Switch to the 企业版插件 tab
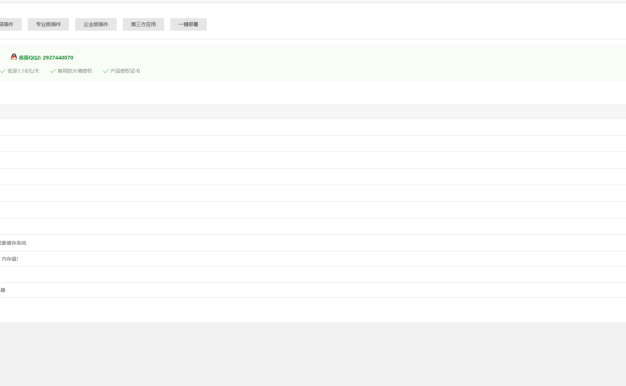Viewport: 626px width, 386px height. click(x=96, y=24)
